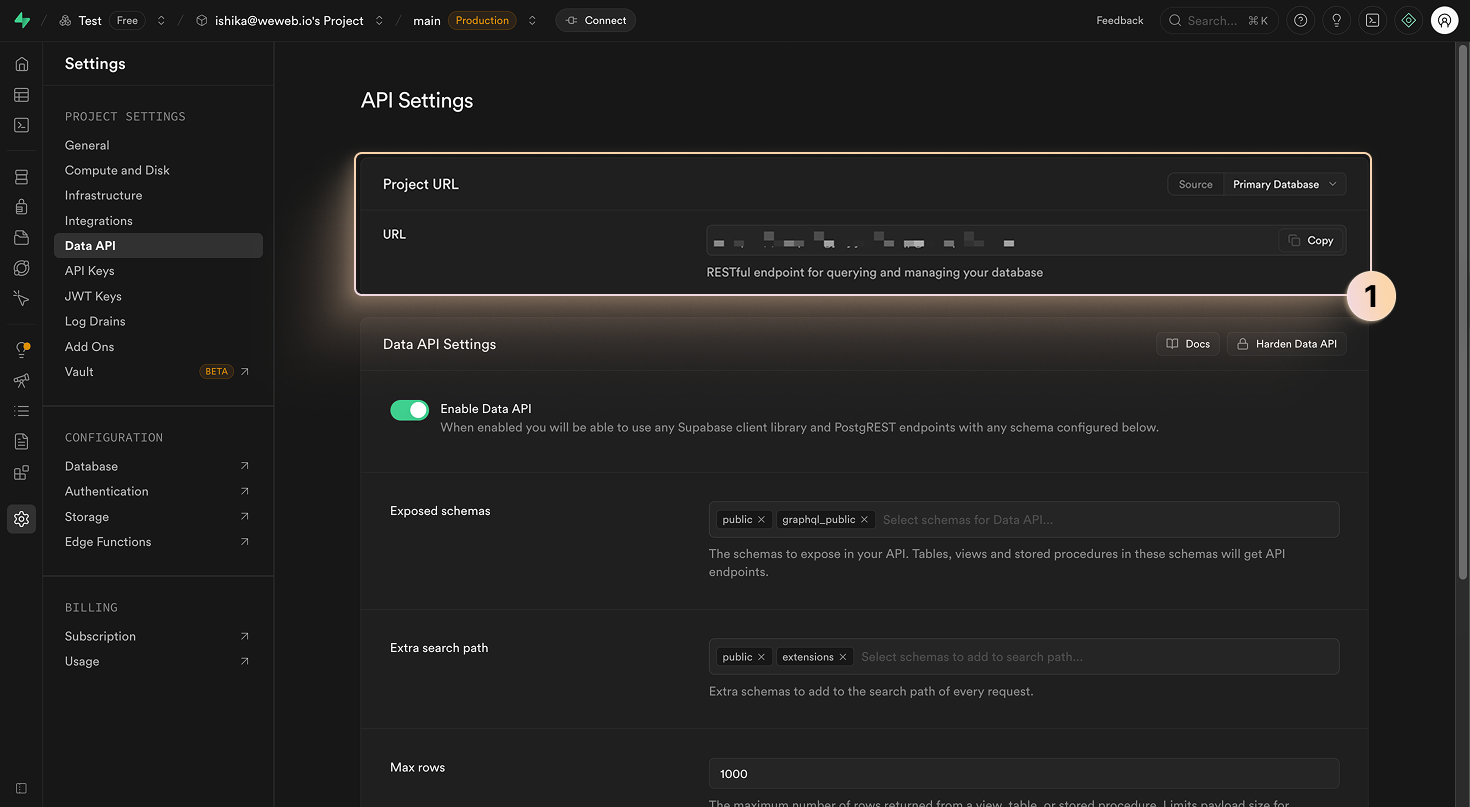The image size is (1470, 807).
Task: Remove extensions from the extra search path
Action: click(x=843, y=656)
